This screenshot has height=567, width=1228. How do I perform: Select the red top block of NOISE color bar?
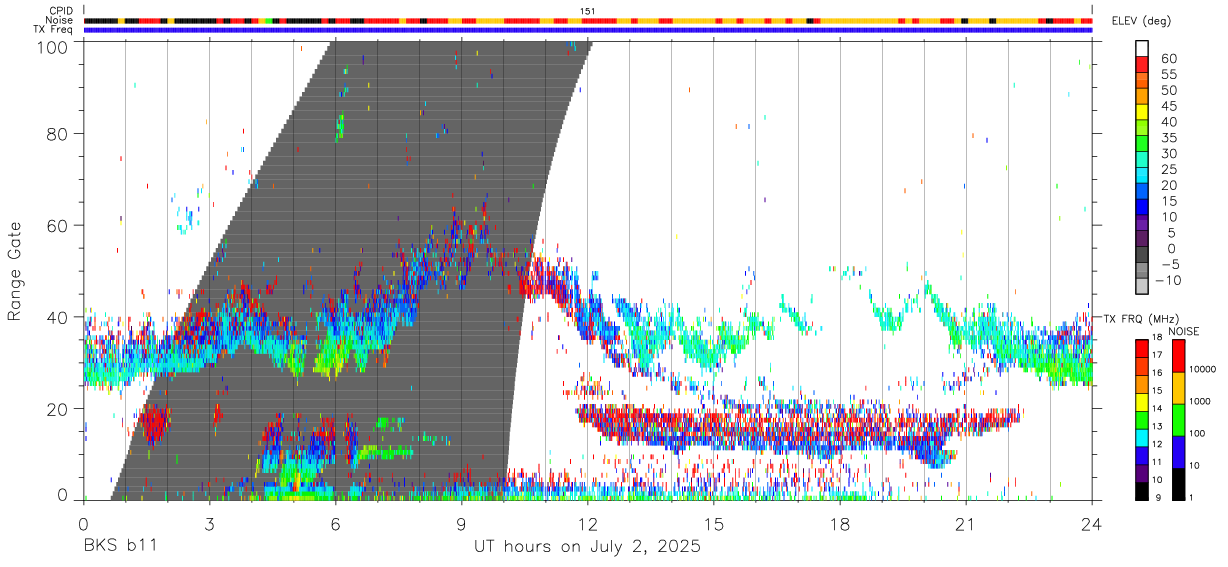(x=1177, y=356)
